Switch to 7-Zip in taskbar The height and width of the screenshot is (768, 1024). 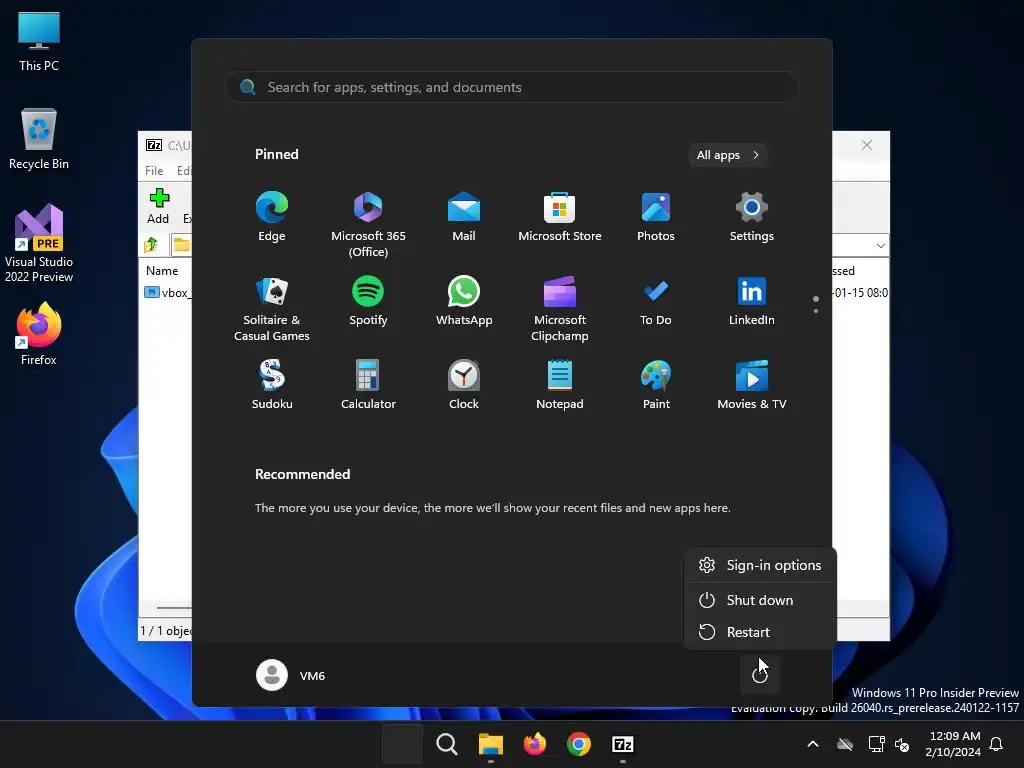[x=623, y=744]
